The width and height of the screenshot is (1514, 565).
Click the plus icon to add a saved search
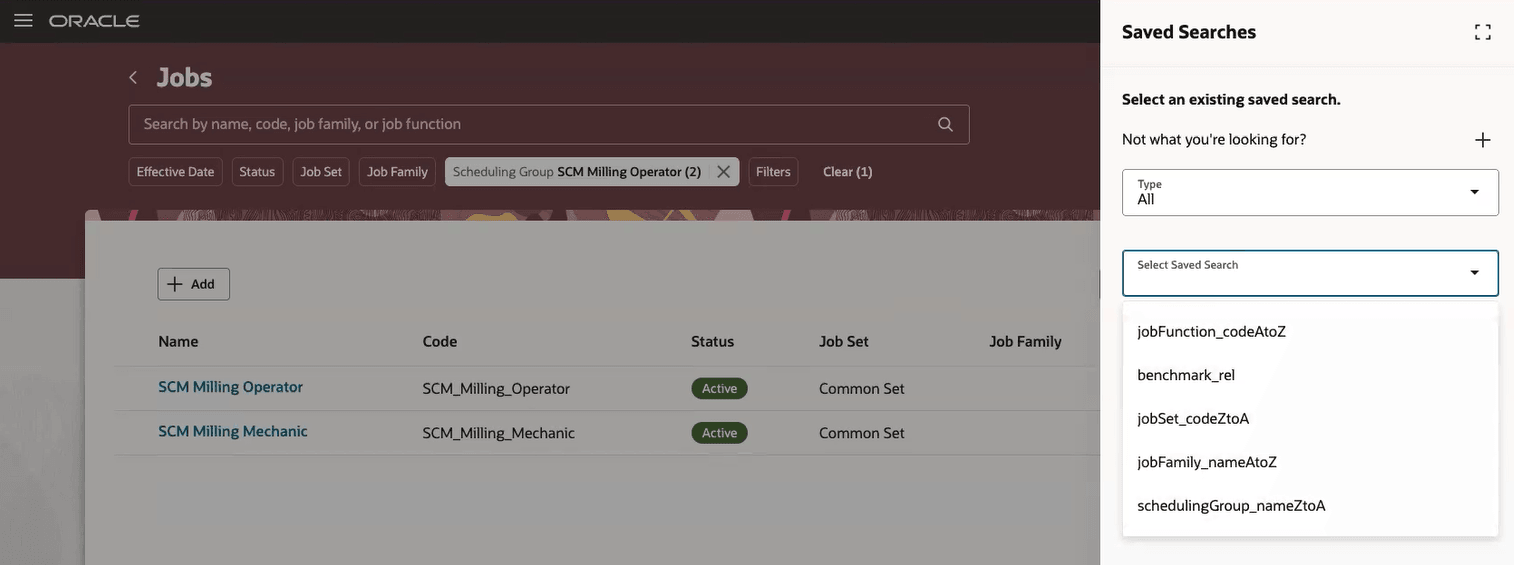pyautogui.click(x=1482, y=140)
